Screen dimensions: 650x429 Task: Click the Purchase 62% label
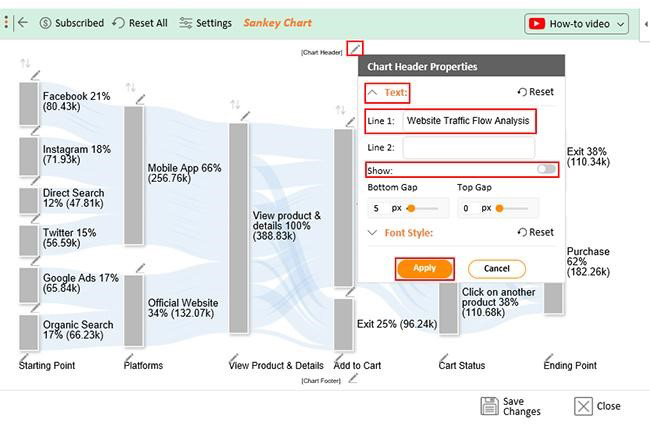tap(588, 262)
